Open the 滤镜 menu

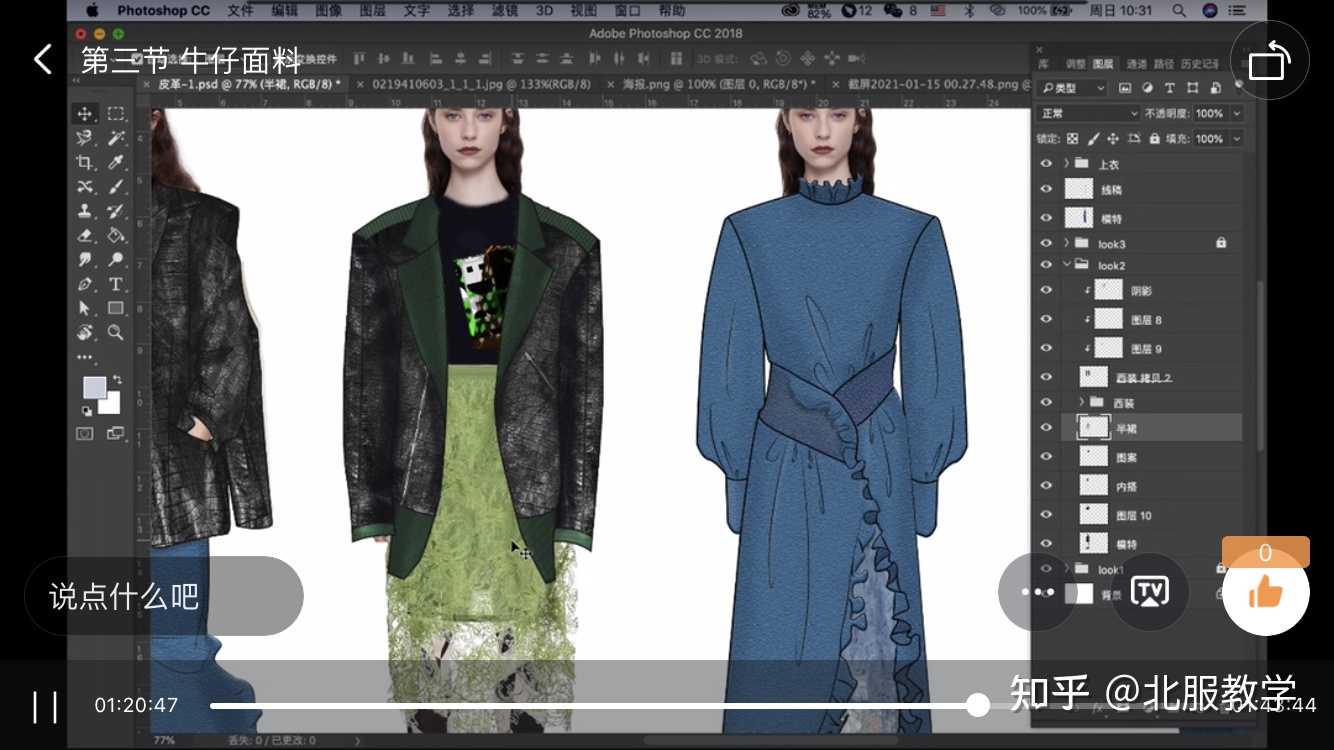505,11
